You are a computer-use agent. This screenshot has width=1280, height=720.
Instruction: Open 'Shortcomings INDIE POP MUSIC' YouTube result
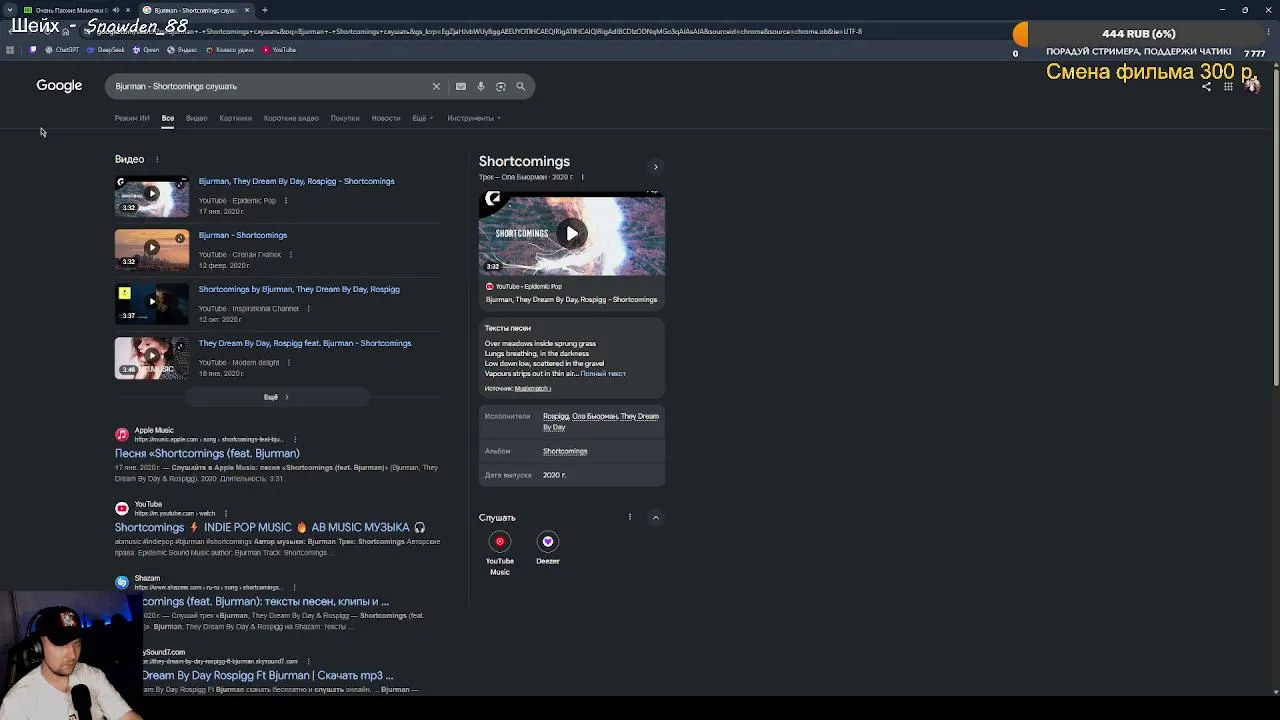click(x=270, y=527)
